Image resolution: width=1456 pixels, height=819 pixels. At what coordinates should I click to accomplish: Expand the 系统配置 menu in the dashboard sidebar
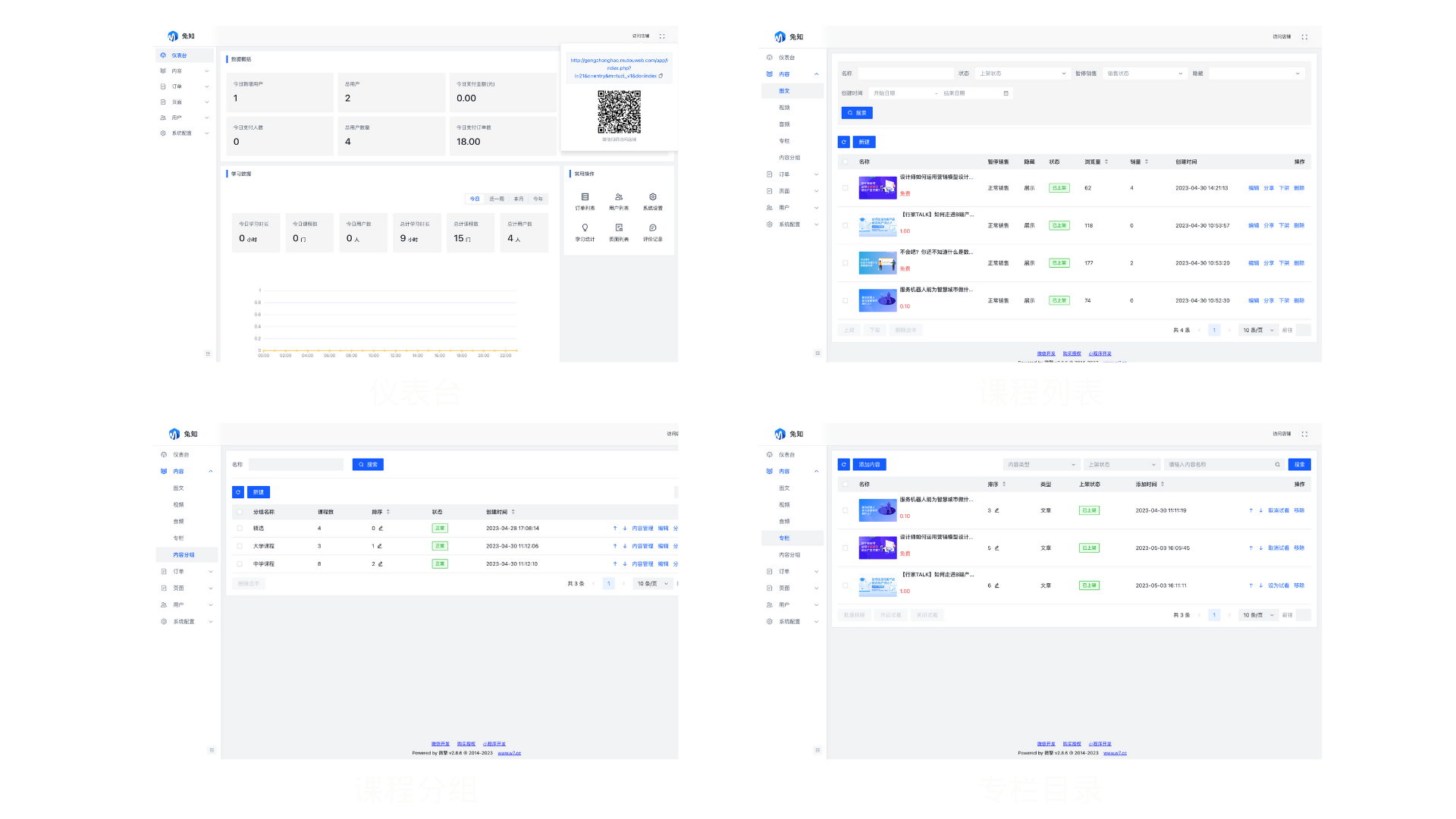pyautogui.click(x=184, y=133)
